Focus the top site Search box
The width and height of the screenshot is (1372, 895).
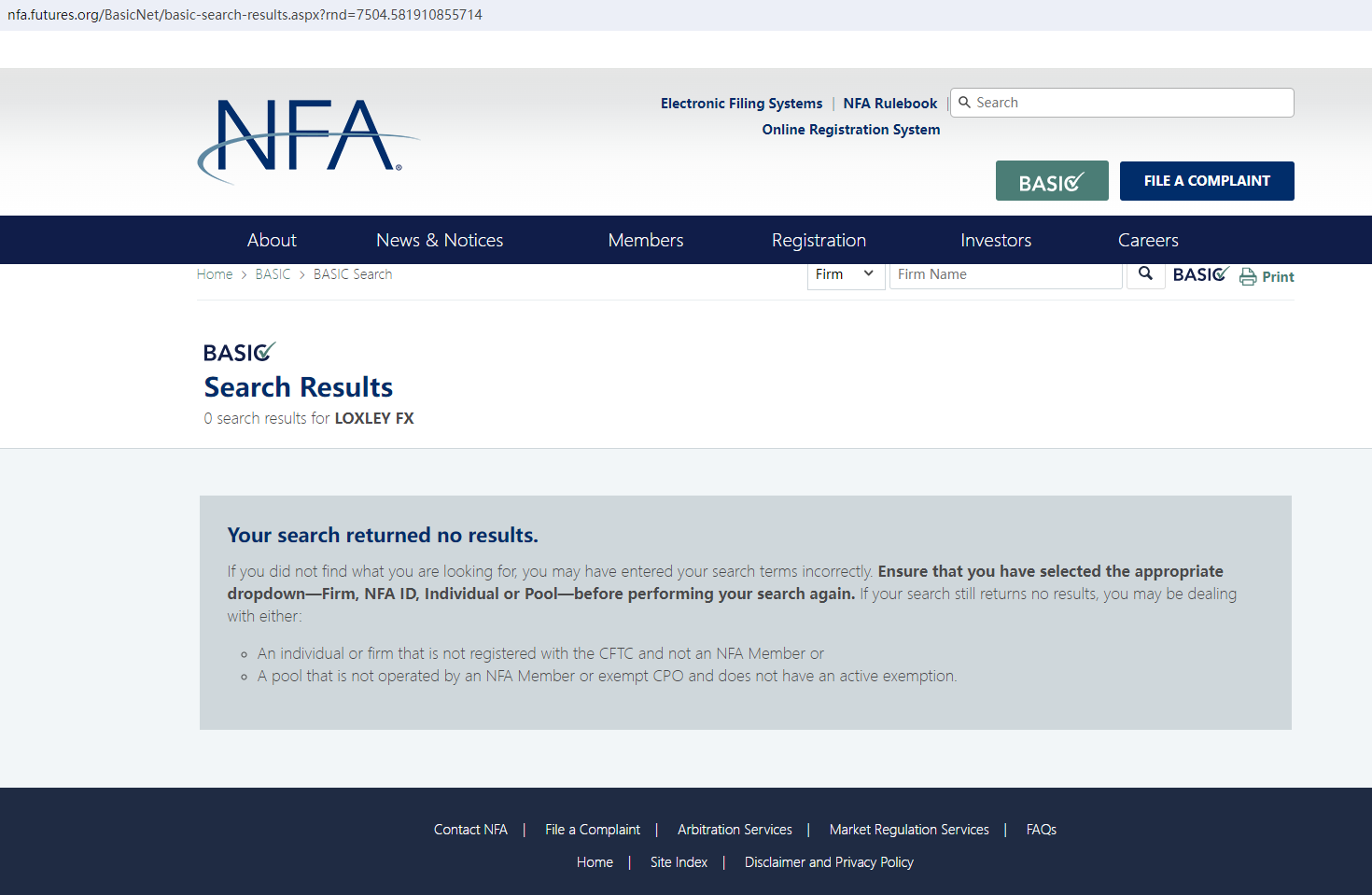1122,103
